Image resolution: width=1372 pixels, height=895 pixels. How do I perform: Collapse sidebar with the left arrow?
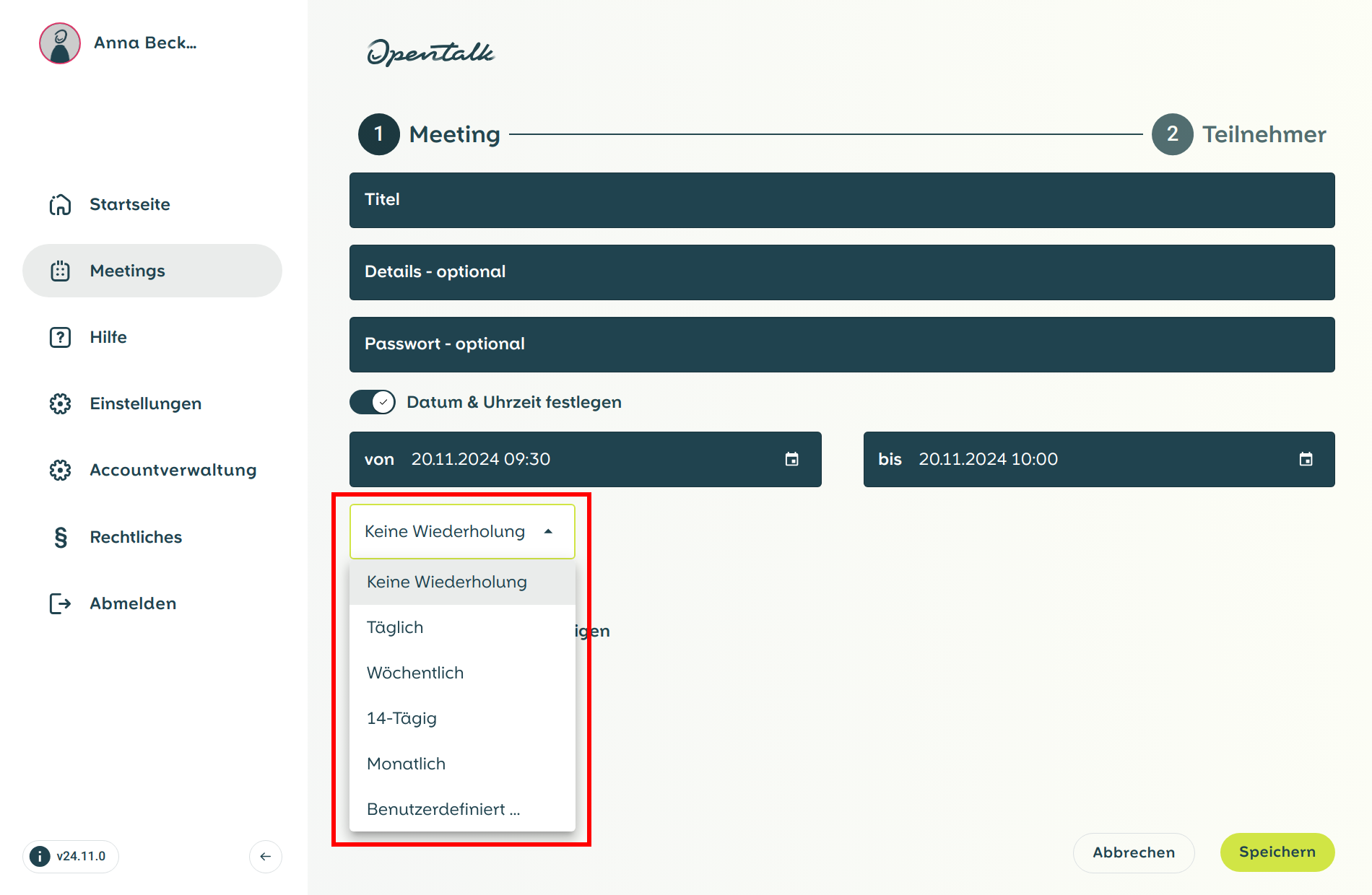point(265,856)
